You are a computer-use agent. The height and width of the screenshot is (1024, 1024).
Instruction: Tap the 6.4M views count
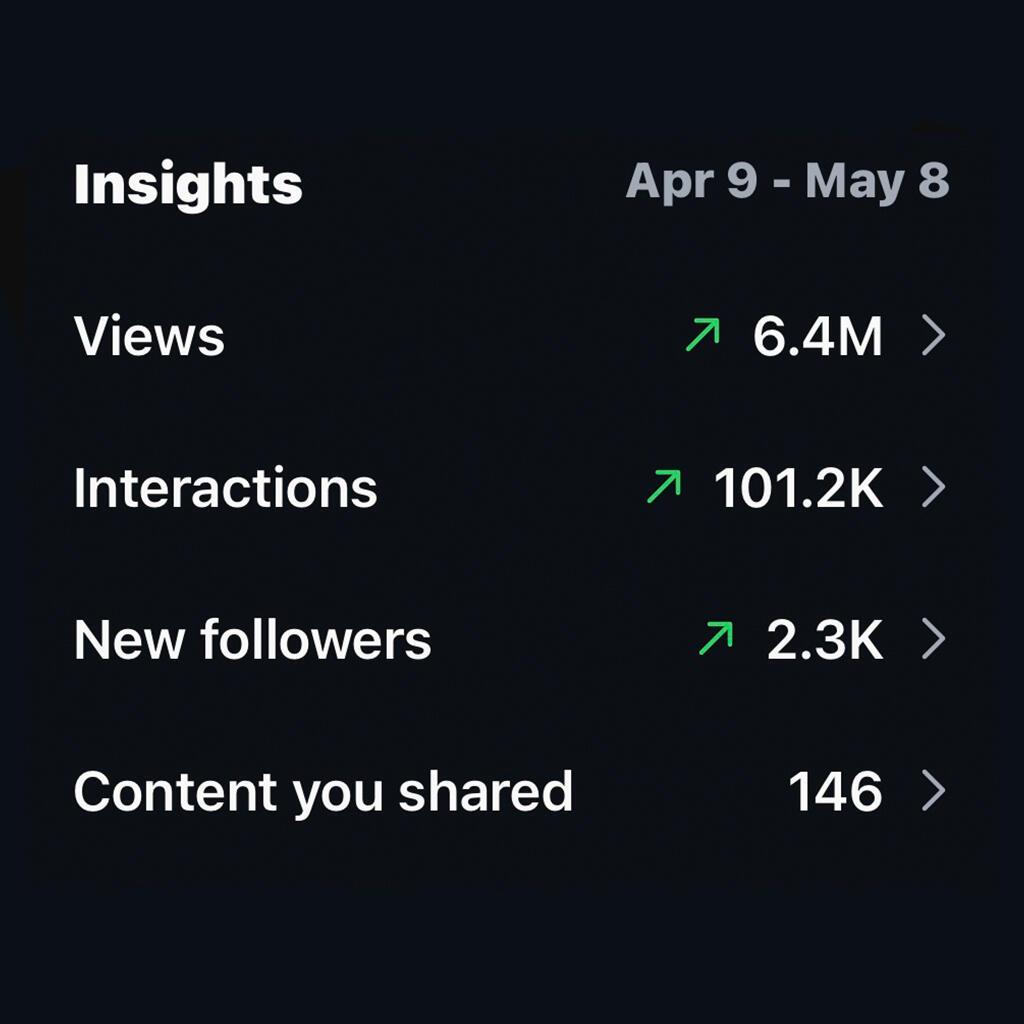point(818,336)
